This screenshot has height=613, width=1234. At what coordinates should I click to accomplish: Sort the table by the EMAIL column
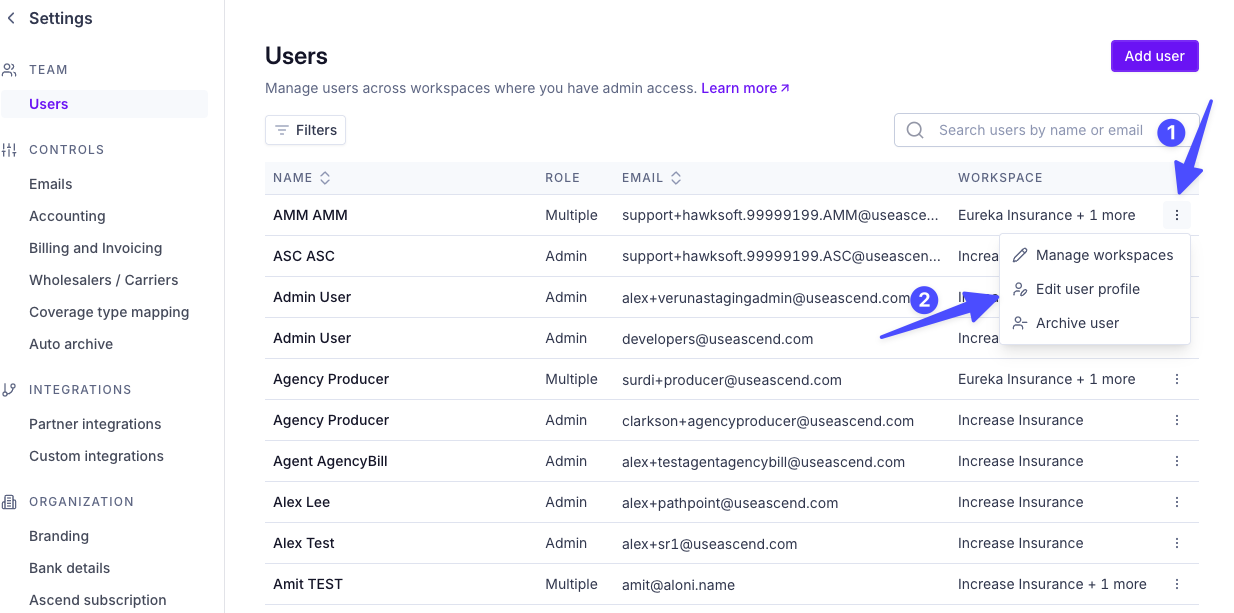pos(652,178)
